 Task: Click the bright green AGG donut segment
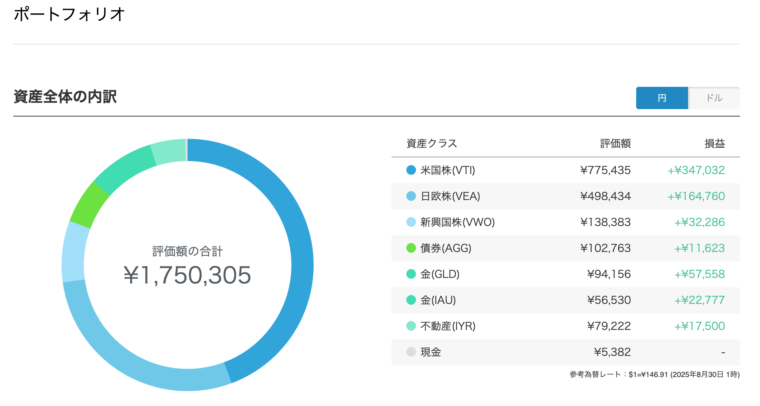tap(90, 205)
